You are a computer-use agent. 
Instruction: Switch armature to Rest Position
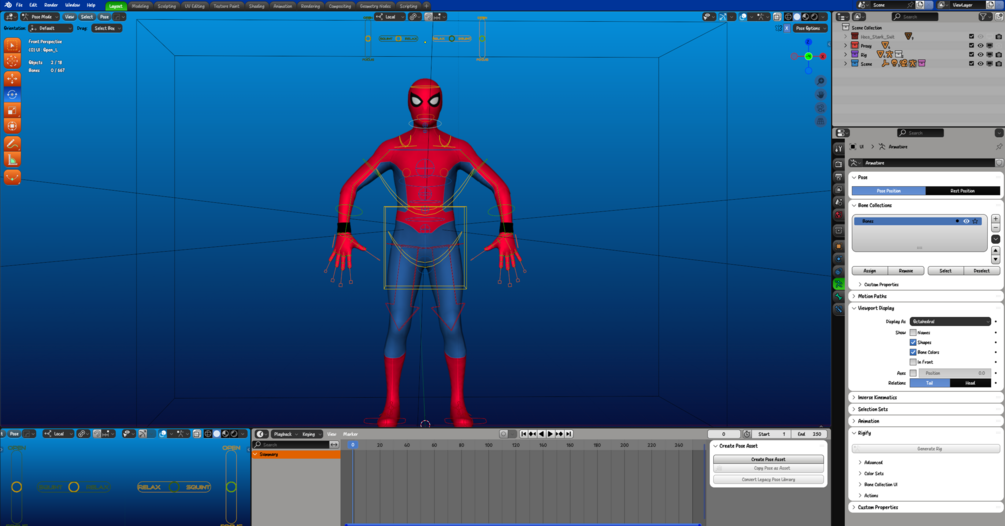(962, 190)
